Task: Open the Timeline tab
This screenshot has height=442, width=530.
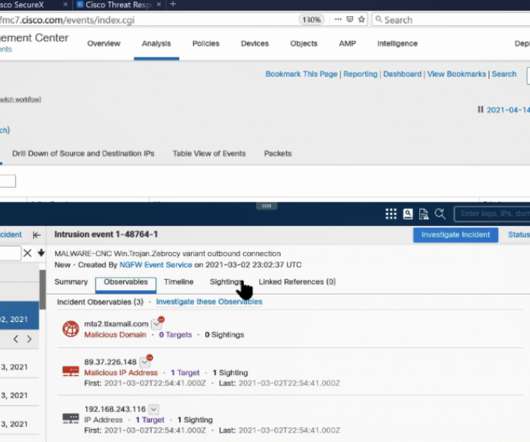Action: tap(179, 281)
